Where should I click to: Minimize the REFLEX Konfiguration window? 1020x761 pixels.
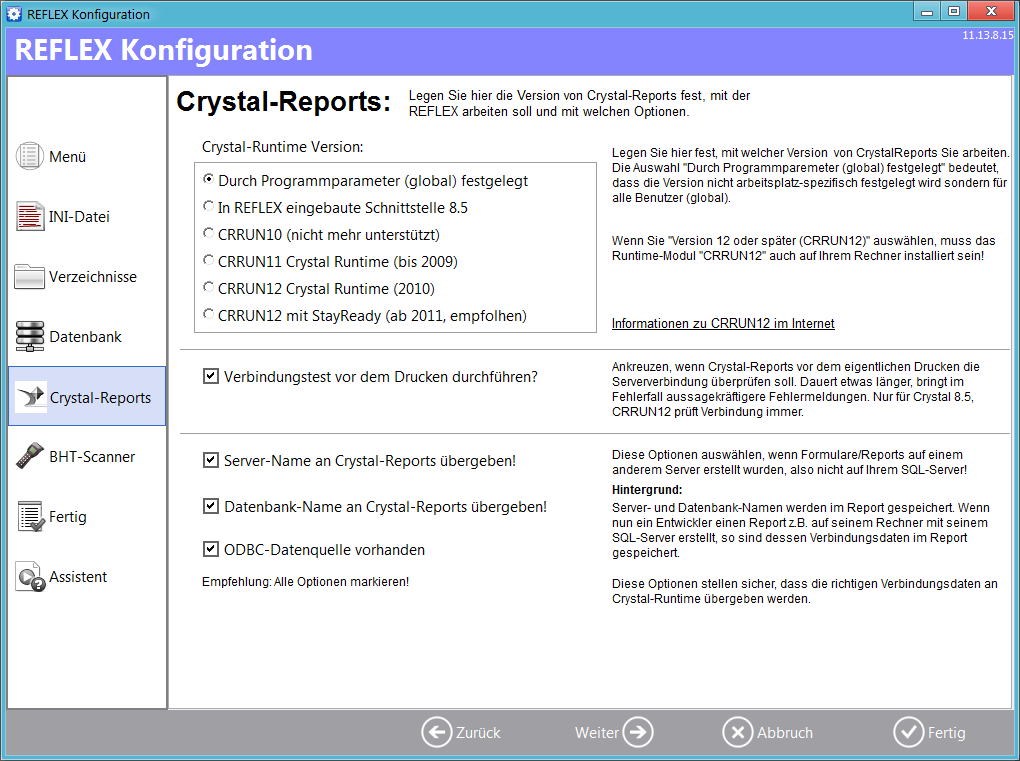coord(927,11)
